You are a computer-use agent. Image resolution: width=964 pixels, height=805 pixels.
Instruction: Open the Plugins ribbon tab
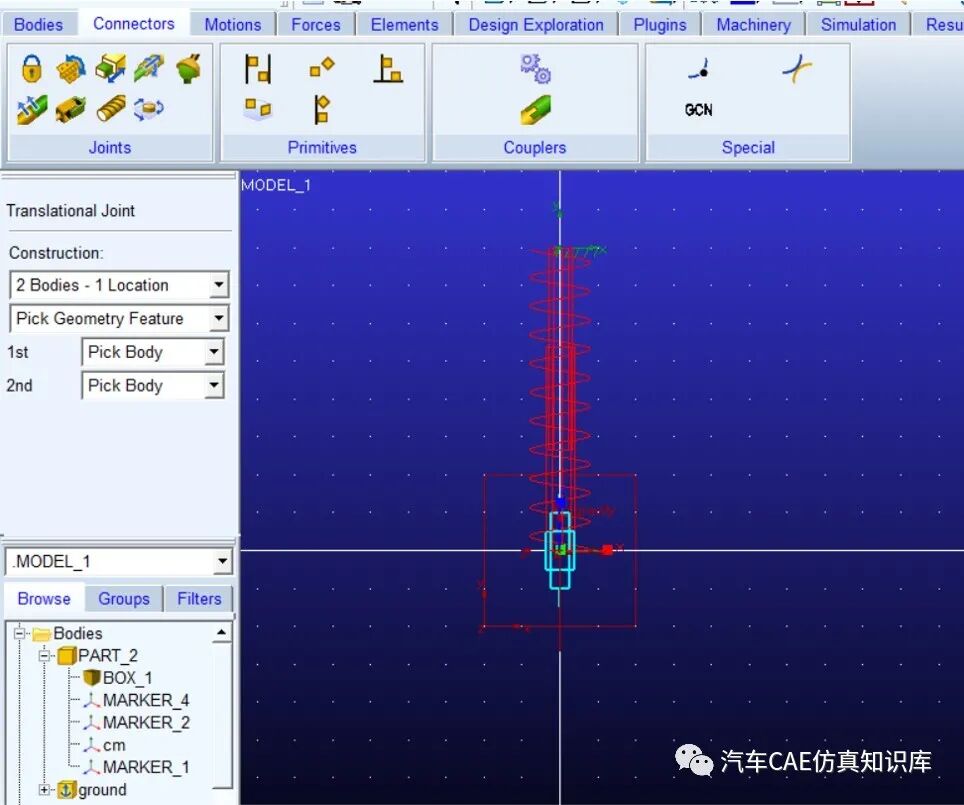660,25
